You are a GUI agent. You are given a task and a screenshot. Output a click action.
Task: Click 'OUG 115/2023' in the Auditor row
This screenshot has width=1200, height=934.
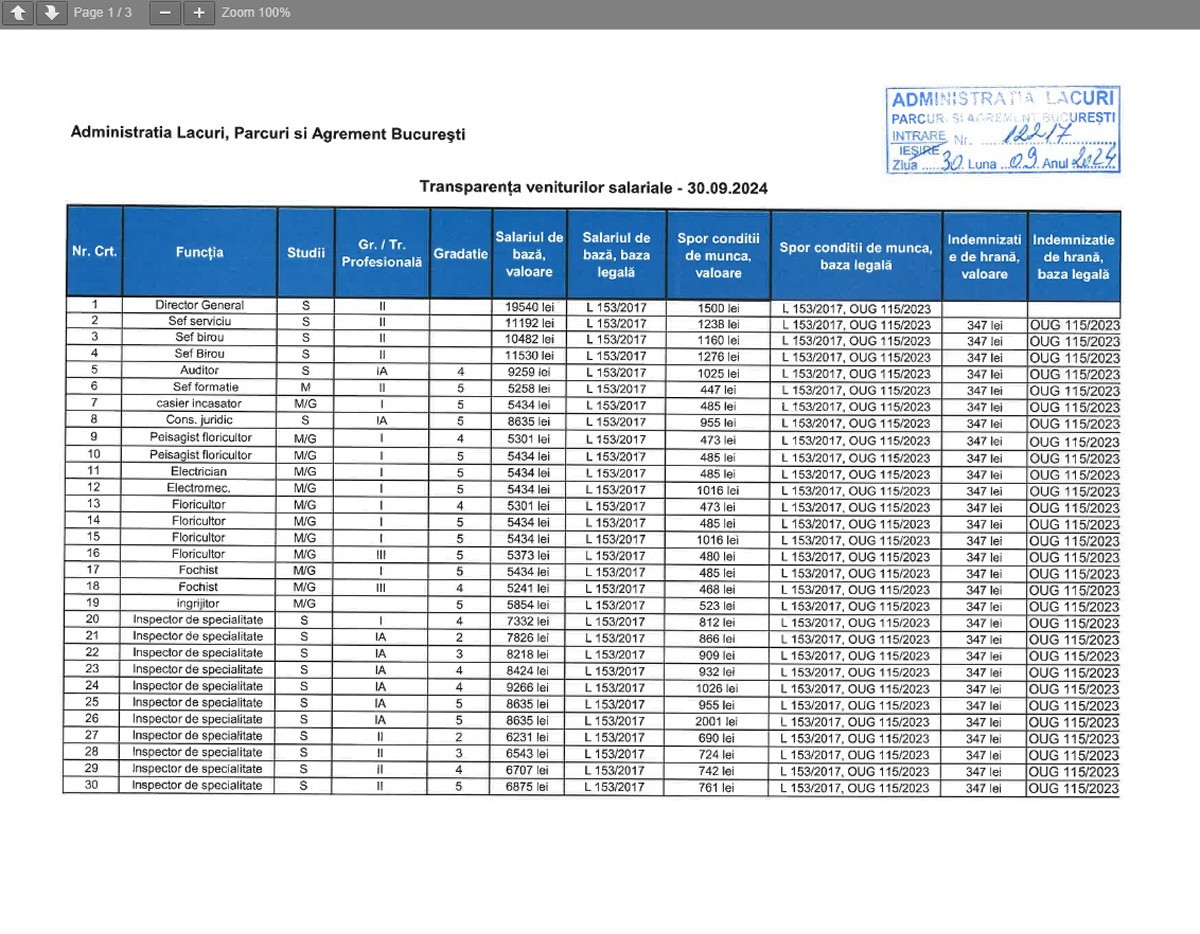(1074, 374)
